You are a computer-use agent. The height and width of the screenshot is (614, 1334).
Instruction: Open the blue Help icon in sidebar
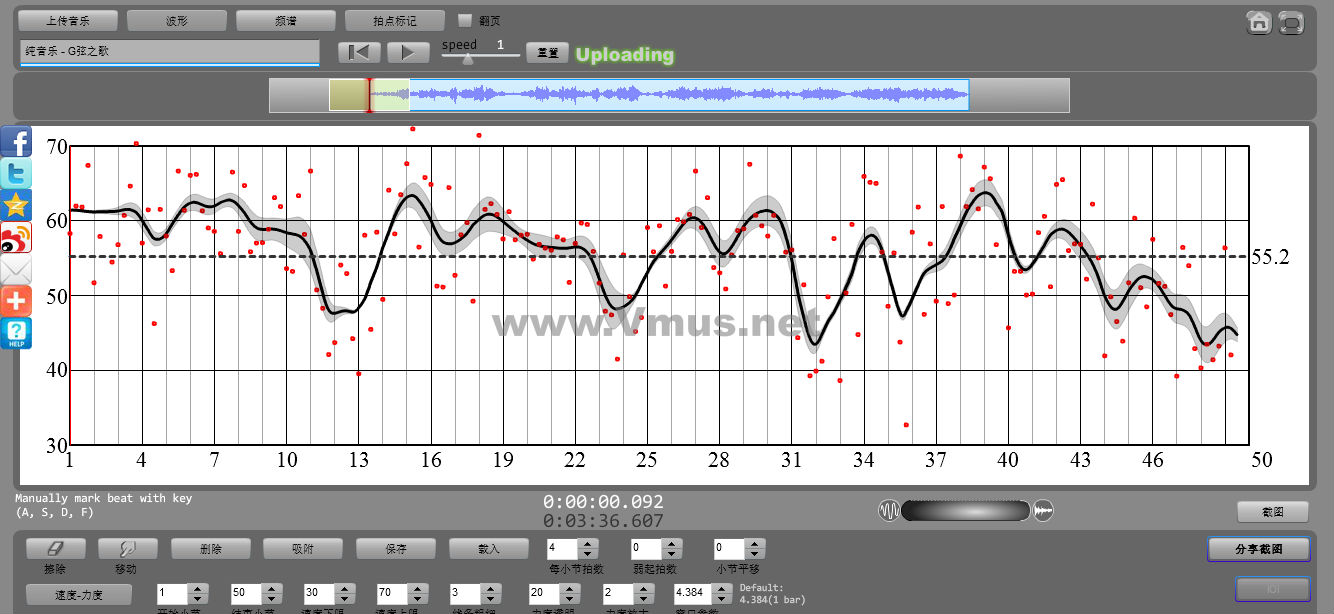tap(16, 333)
